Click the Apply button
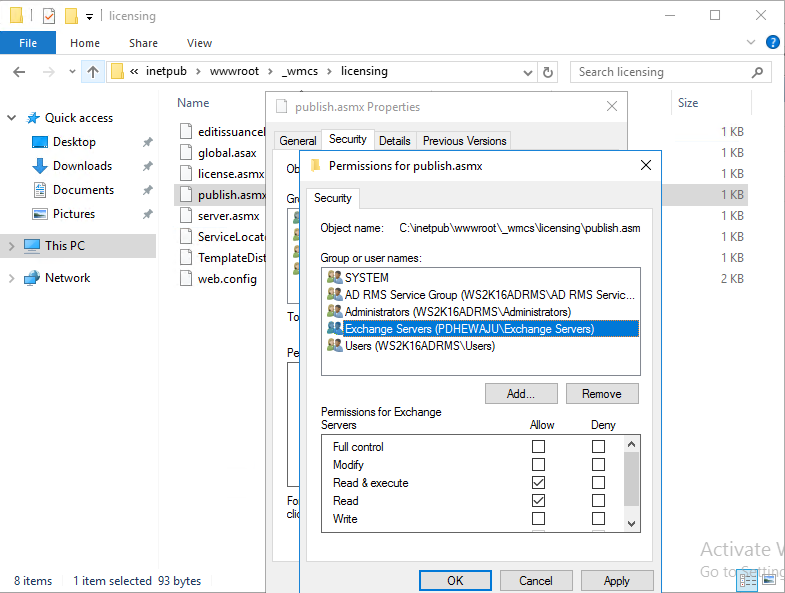Screen dimensions: 785x593 tap(617, 580)
